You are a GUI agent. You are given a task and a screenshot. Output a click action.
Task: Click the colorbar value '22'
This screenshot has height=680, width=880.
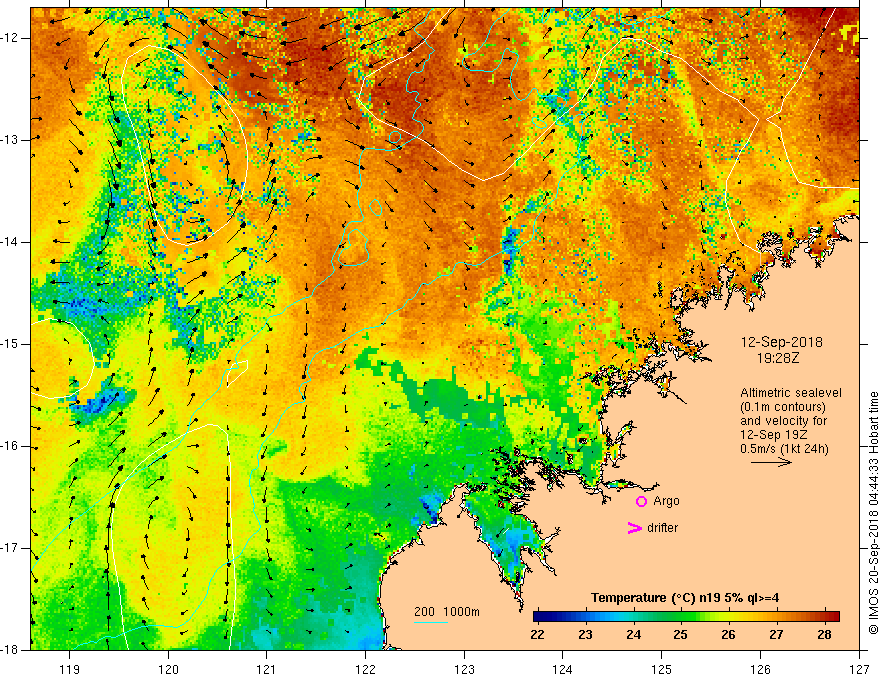[x=537, y=635]
